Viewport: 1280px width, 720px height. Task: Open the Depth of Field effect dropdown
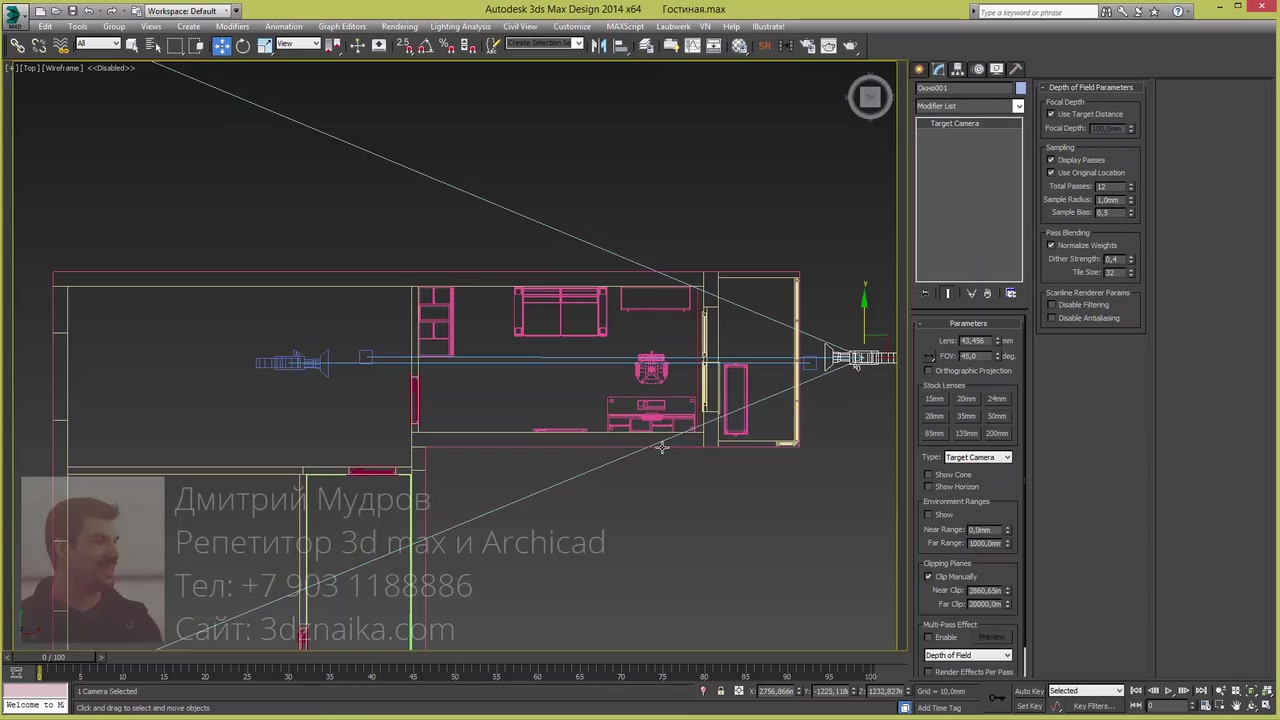(967, 655)
